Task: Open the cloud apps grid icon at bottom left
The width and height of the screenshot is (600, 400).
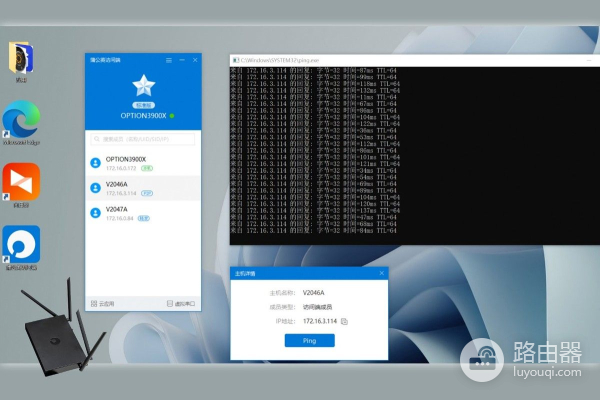Action: tap(94, 303)
